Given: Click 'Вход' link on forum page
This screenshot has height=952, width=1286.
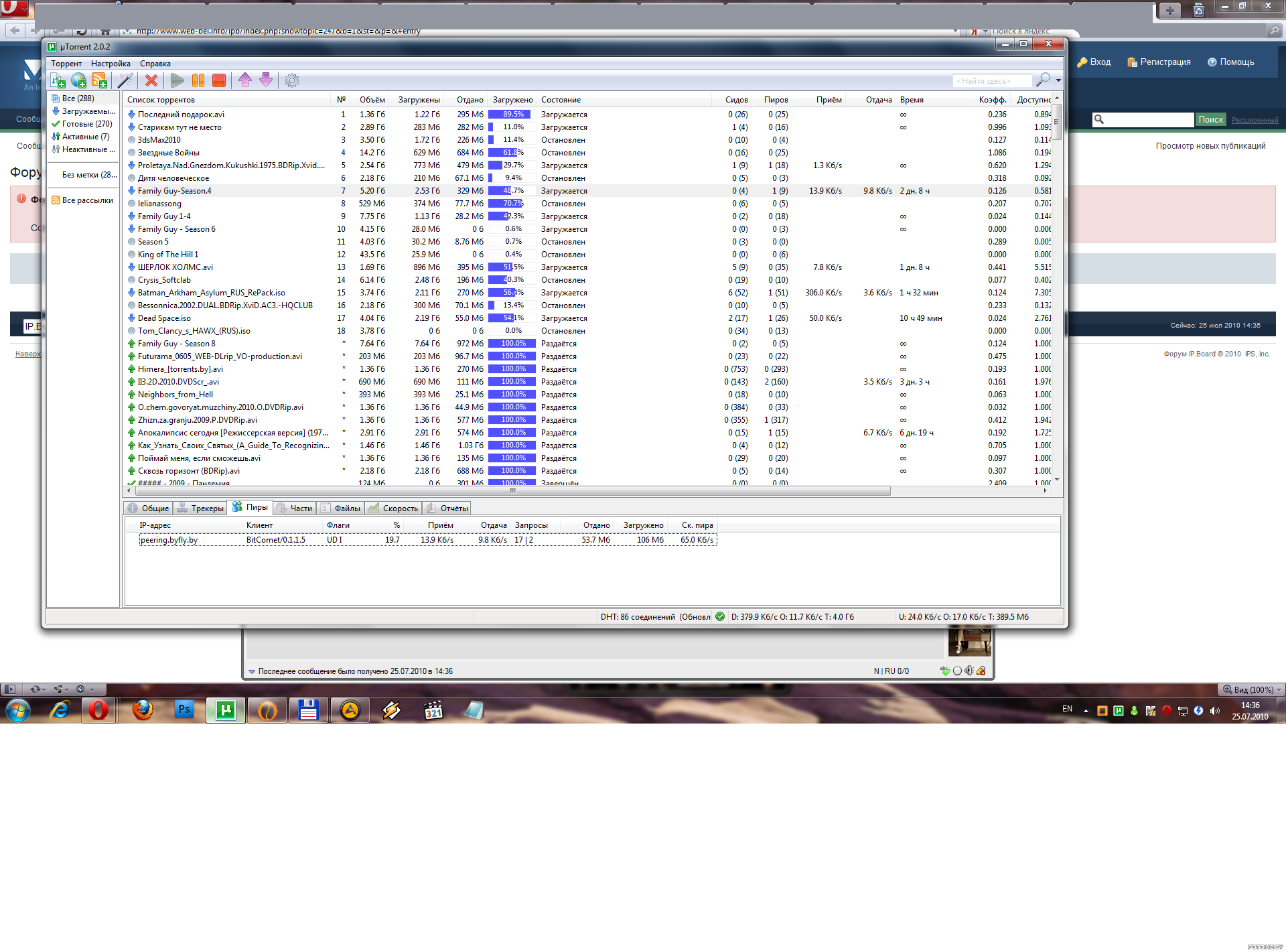Looking at the screenshot, I should click(1094, 62).
